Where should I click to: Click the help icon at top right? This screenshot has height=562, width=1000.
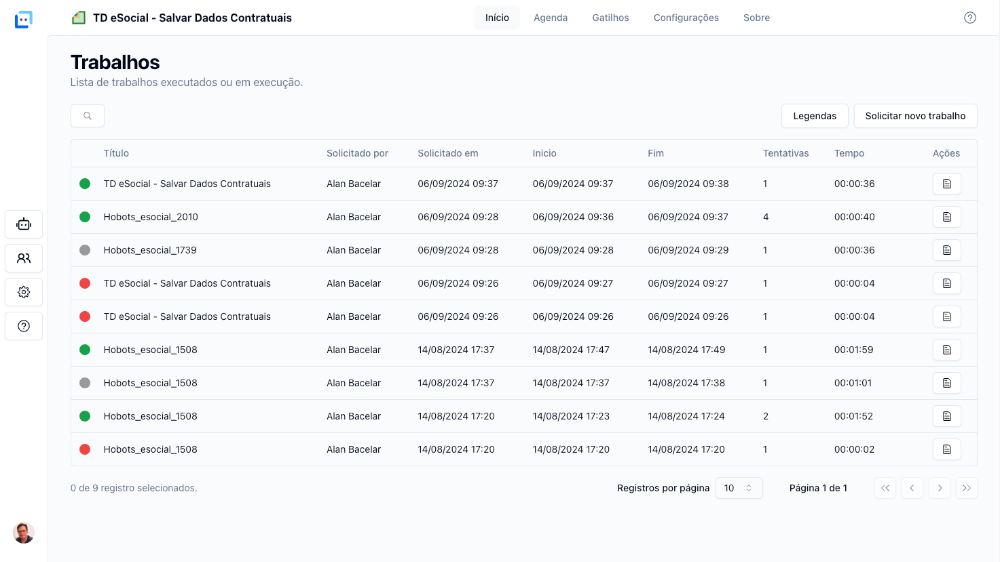pos(969,18)
